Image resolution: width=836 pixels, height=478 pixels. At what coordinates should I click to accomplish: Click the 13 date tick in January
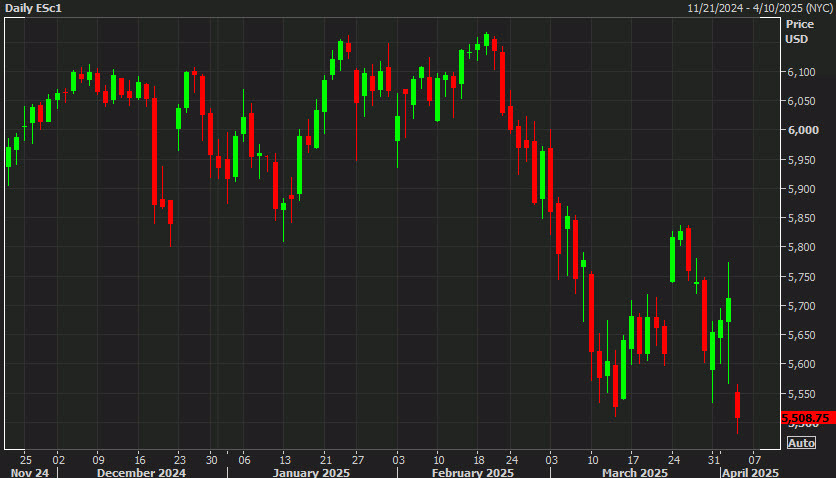285,460
